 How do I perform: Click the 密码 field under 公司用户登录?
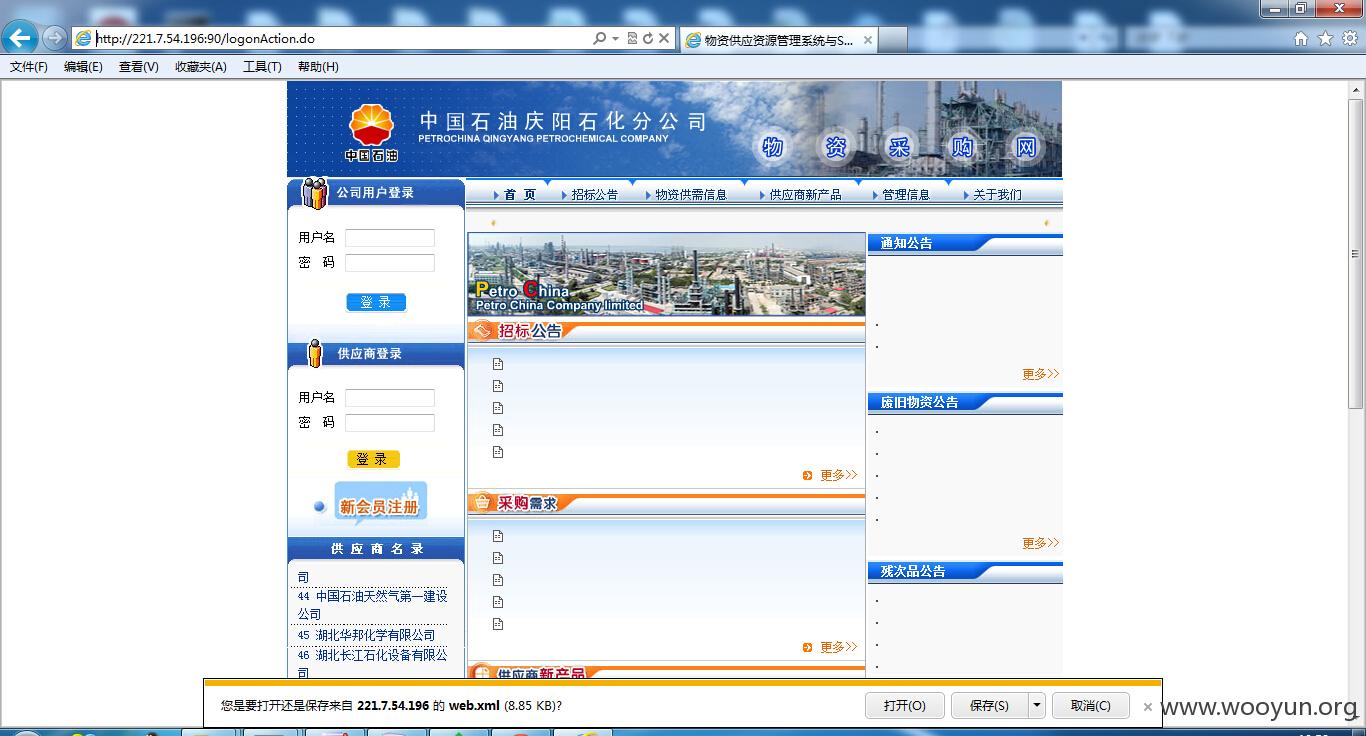coord(390,263)
